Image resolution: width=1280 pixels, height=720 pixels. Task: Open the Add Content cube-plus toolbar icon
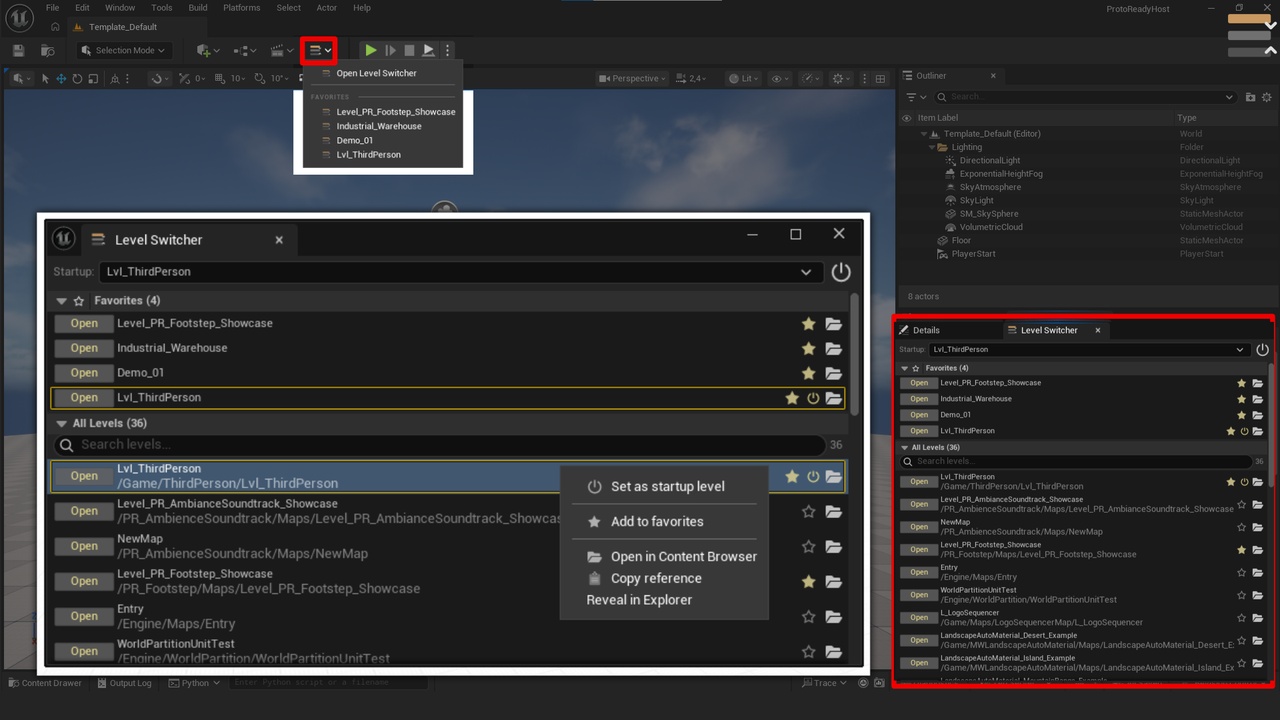pyautogui.click(x=207, y=50)
